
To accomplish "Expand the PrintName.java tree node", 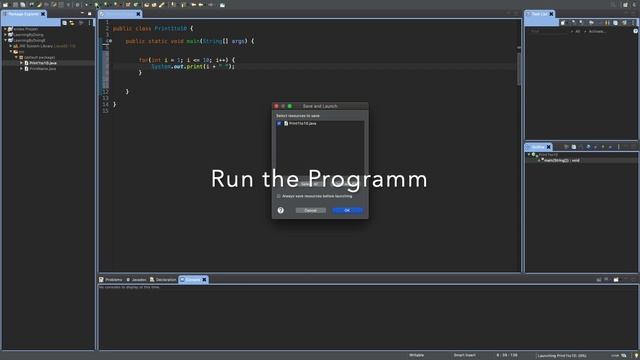I will (21, 69).
